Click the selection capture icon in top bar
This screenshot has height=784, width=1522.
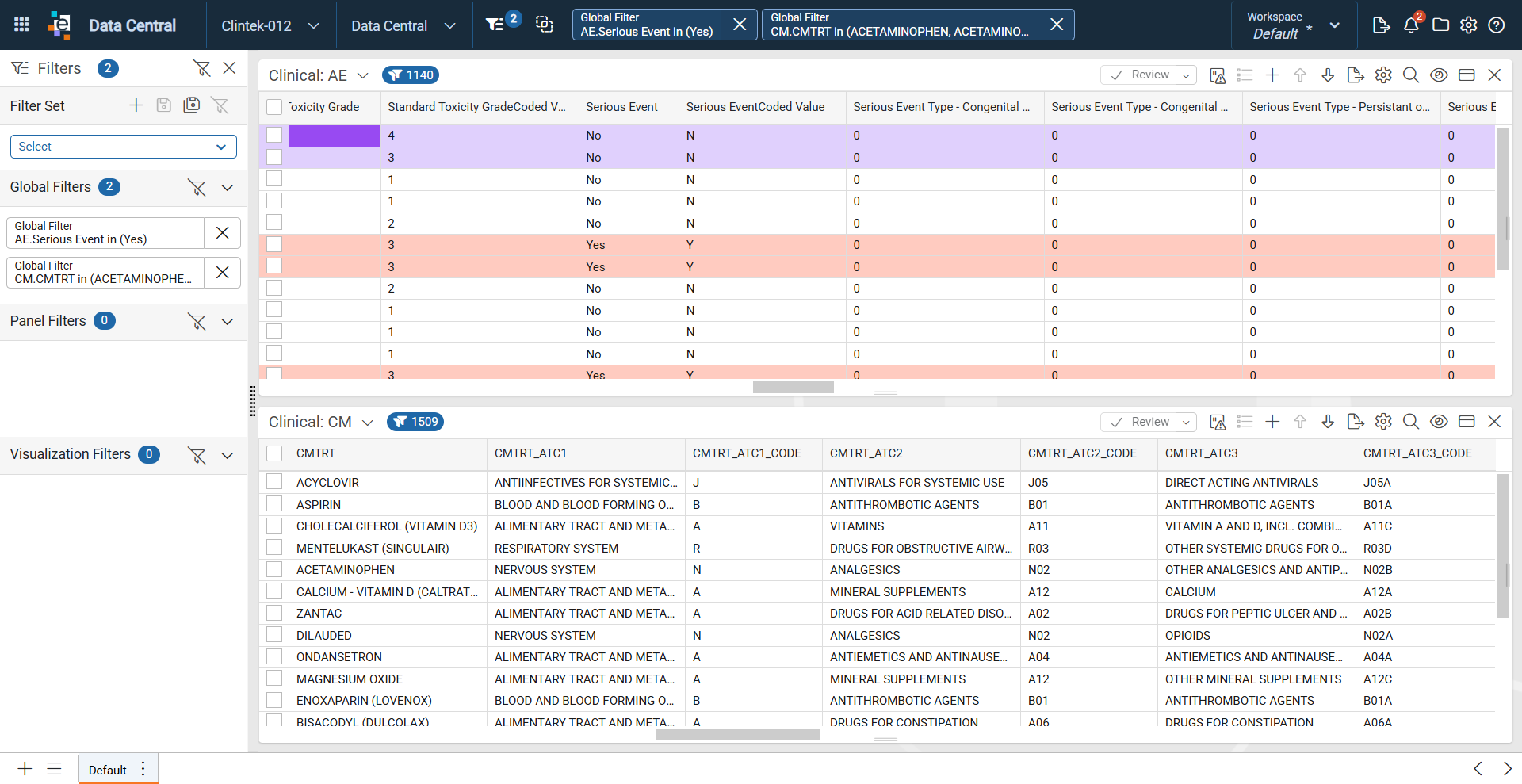click(544, 25)
